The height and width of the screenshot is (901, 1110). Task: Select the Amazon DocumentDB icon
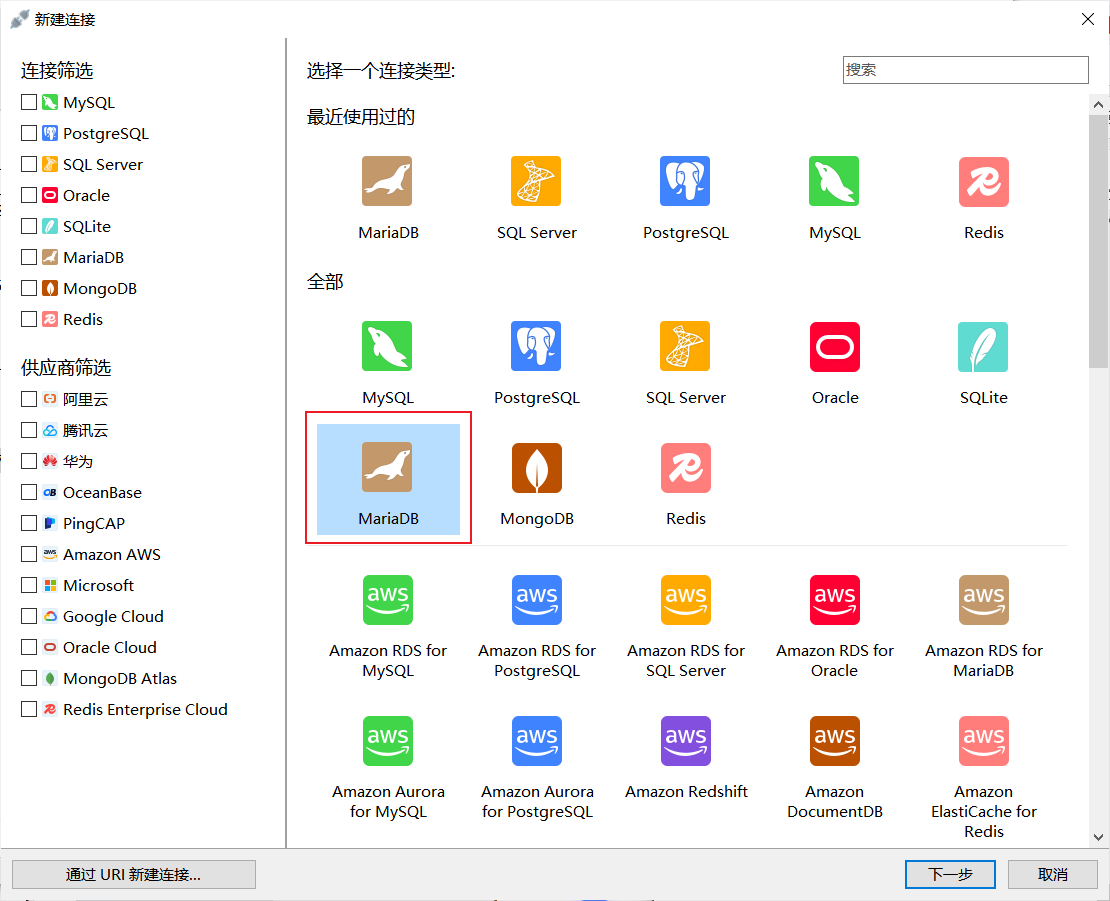834,741
